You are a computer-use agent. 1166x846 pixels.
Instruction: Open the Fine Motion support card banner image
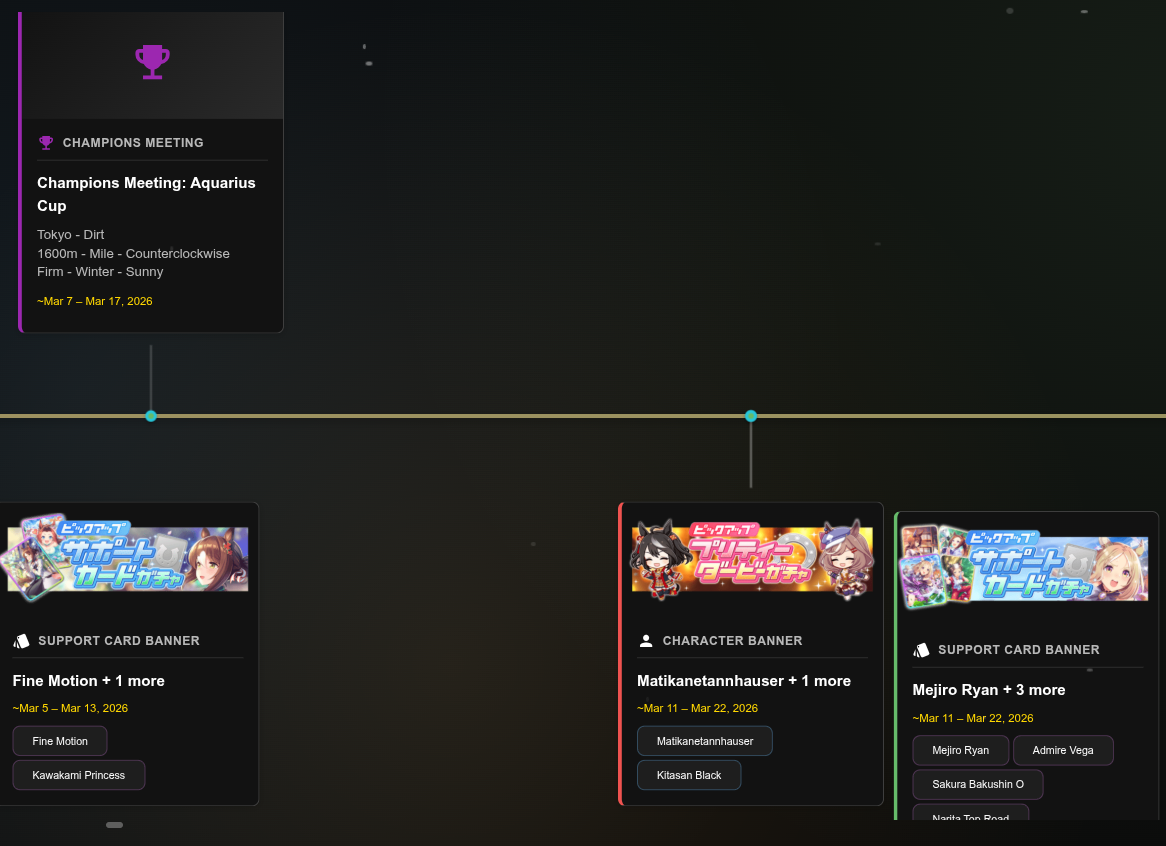(x=127, y=558)
